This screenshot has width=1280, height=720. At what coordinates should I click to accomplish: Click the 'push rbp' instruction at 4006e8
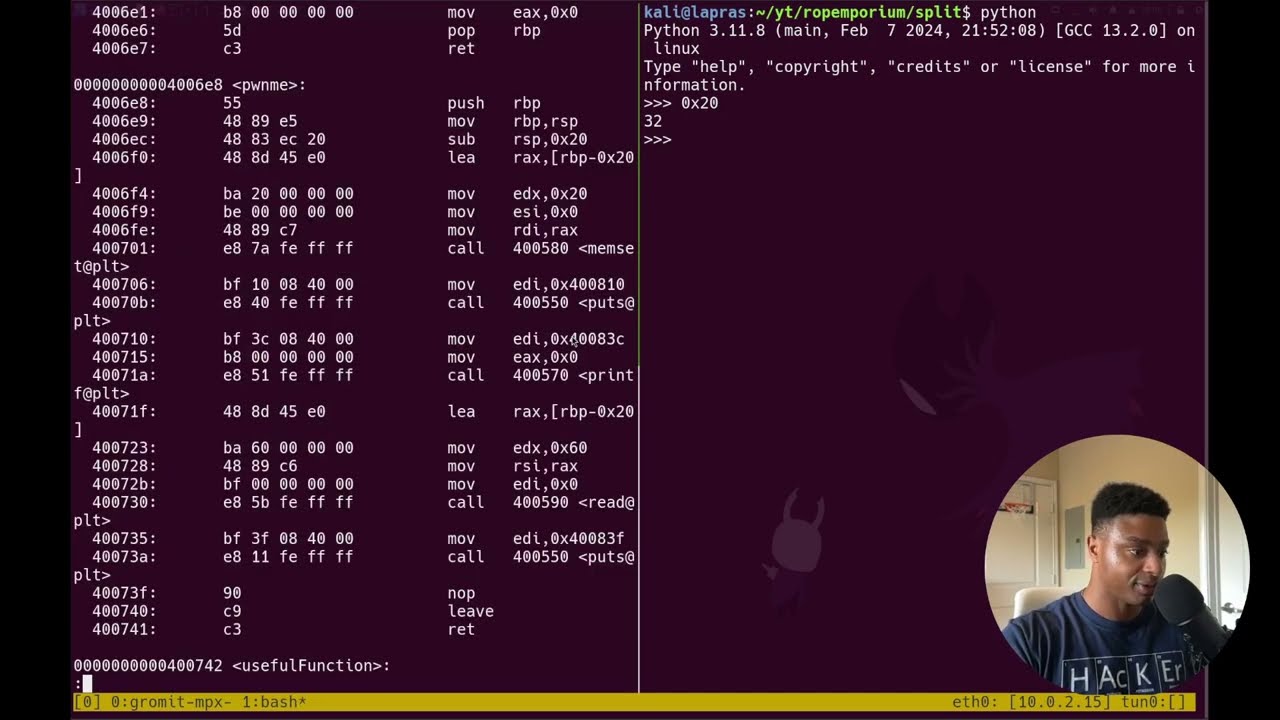[x=494, y=103]
